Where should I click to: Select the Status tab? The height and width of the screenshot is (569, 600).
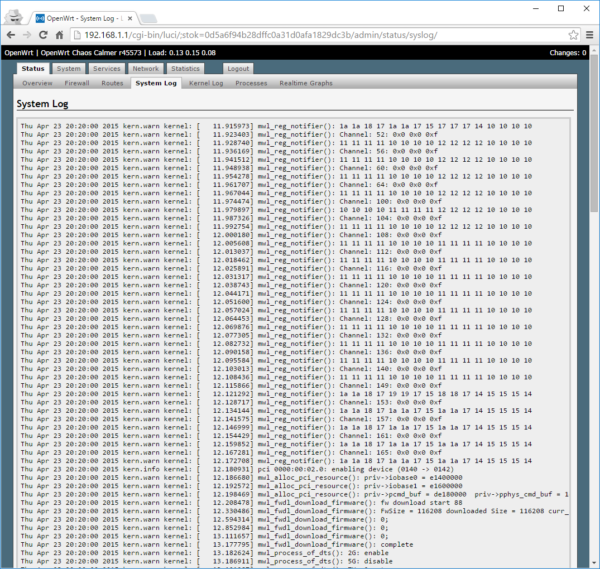click(x=33, y=69)
